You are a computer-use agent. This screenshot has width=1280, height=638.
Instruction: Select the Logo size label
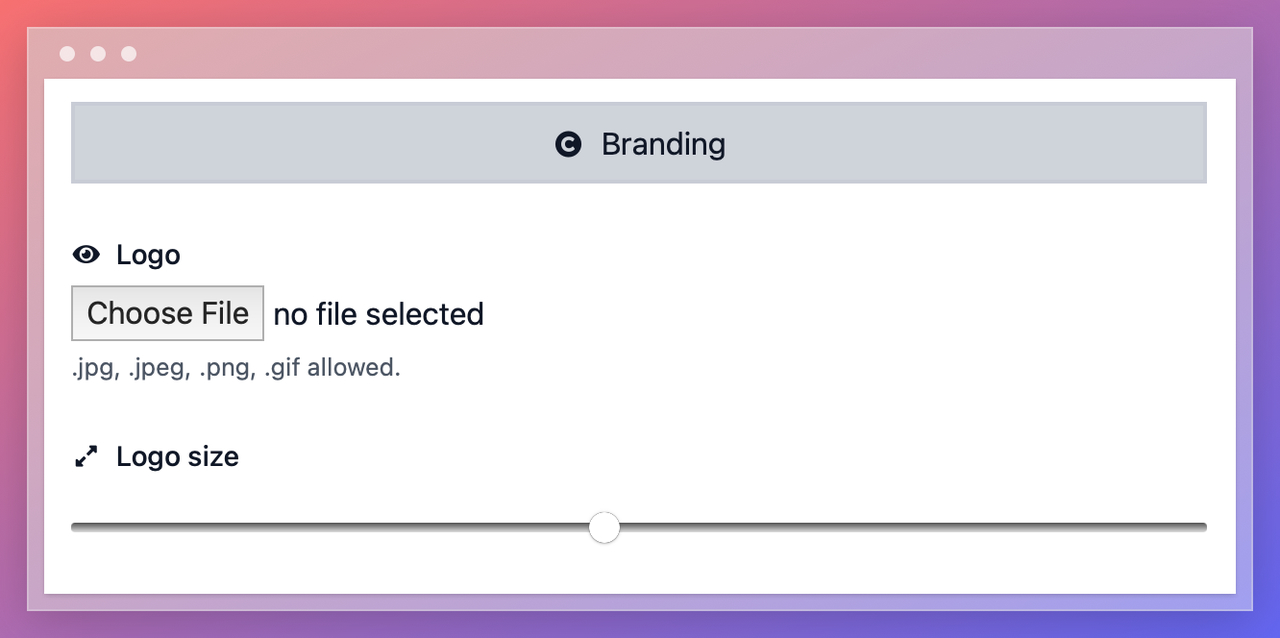click(177, 457)
